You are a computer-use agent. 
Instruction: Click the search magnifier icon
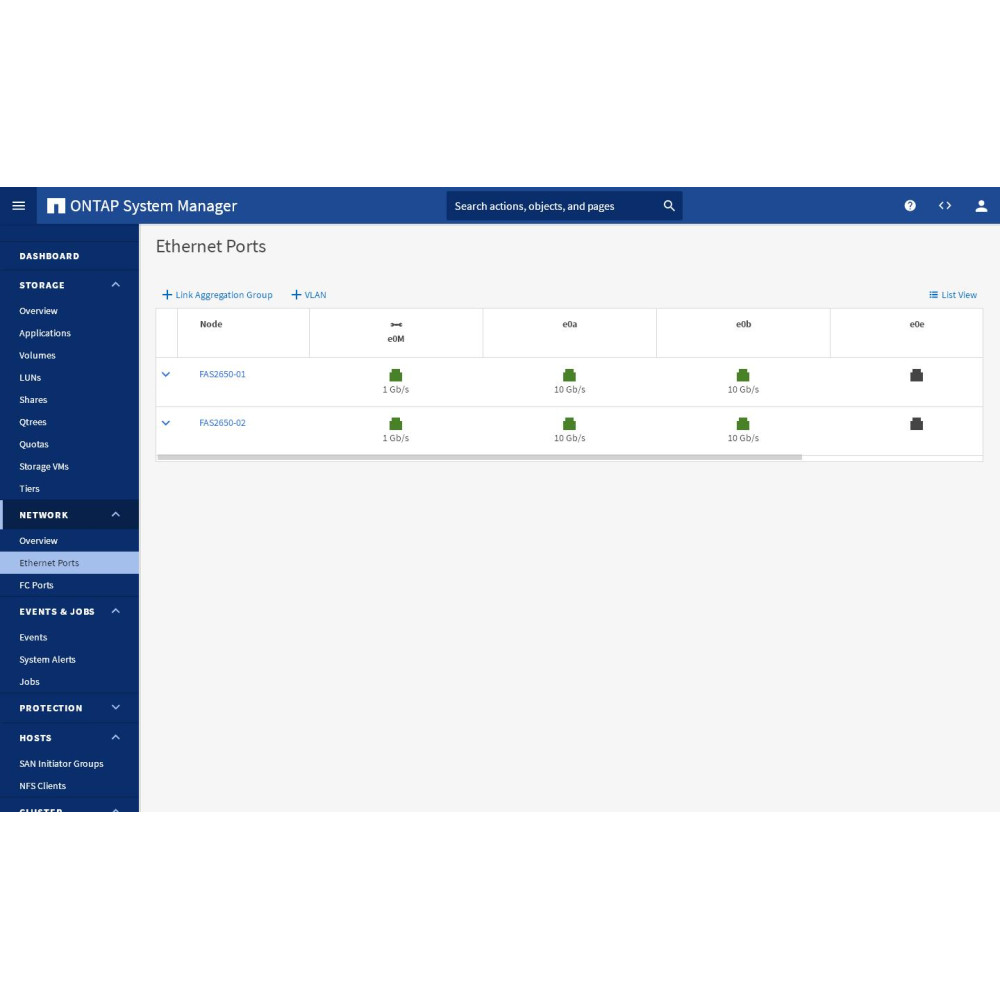[x=669, y=206]
